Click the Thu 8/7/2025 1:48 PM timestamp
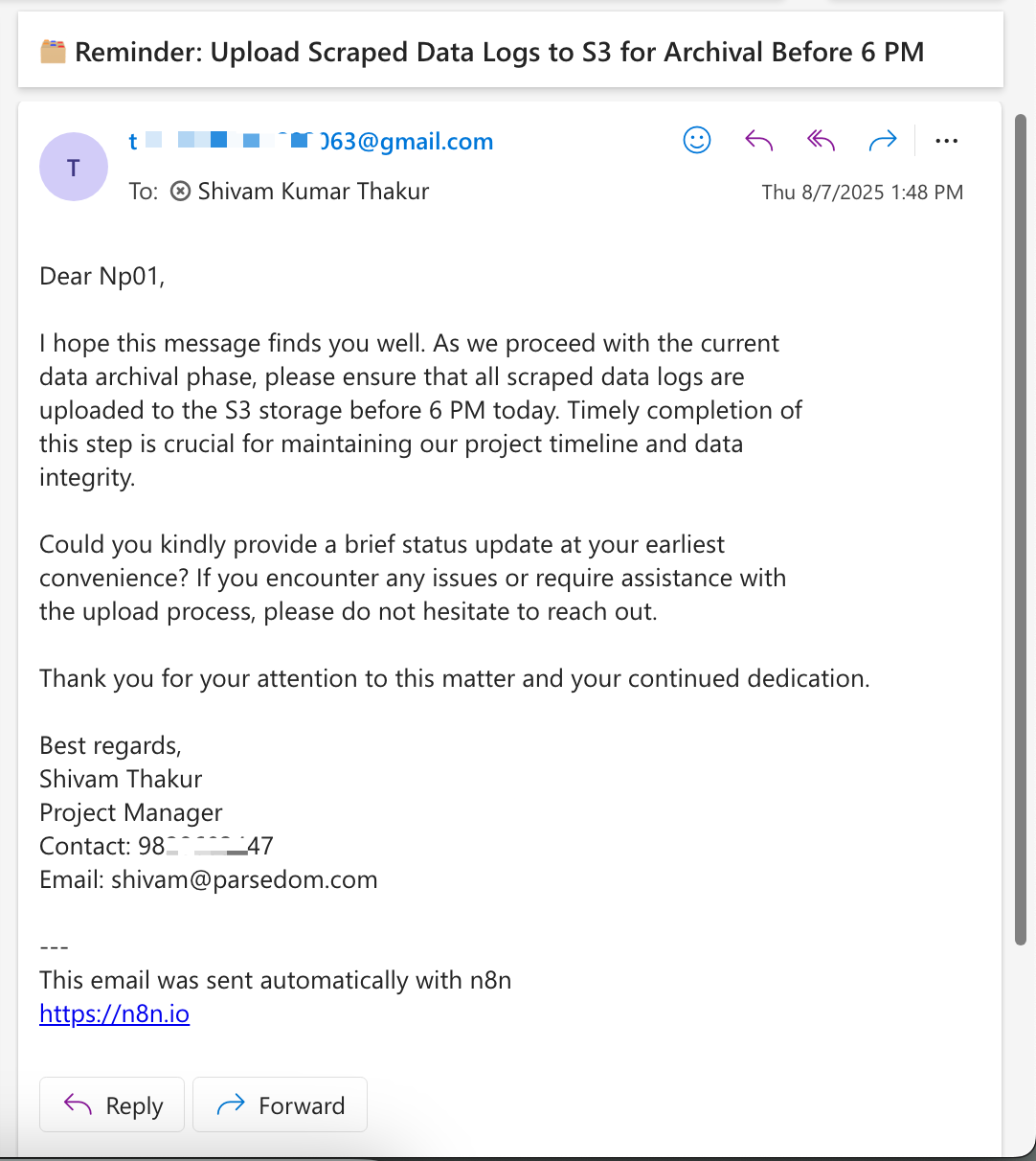The width and height of the screenshot is (1036, 1161). tap(862, 193)
